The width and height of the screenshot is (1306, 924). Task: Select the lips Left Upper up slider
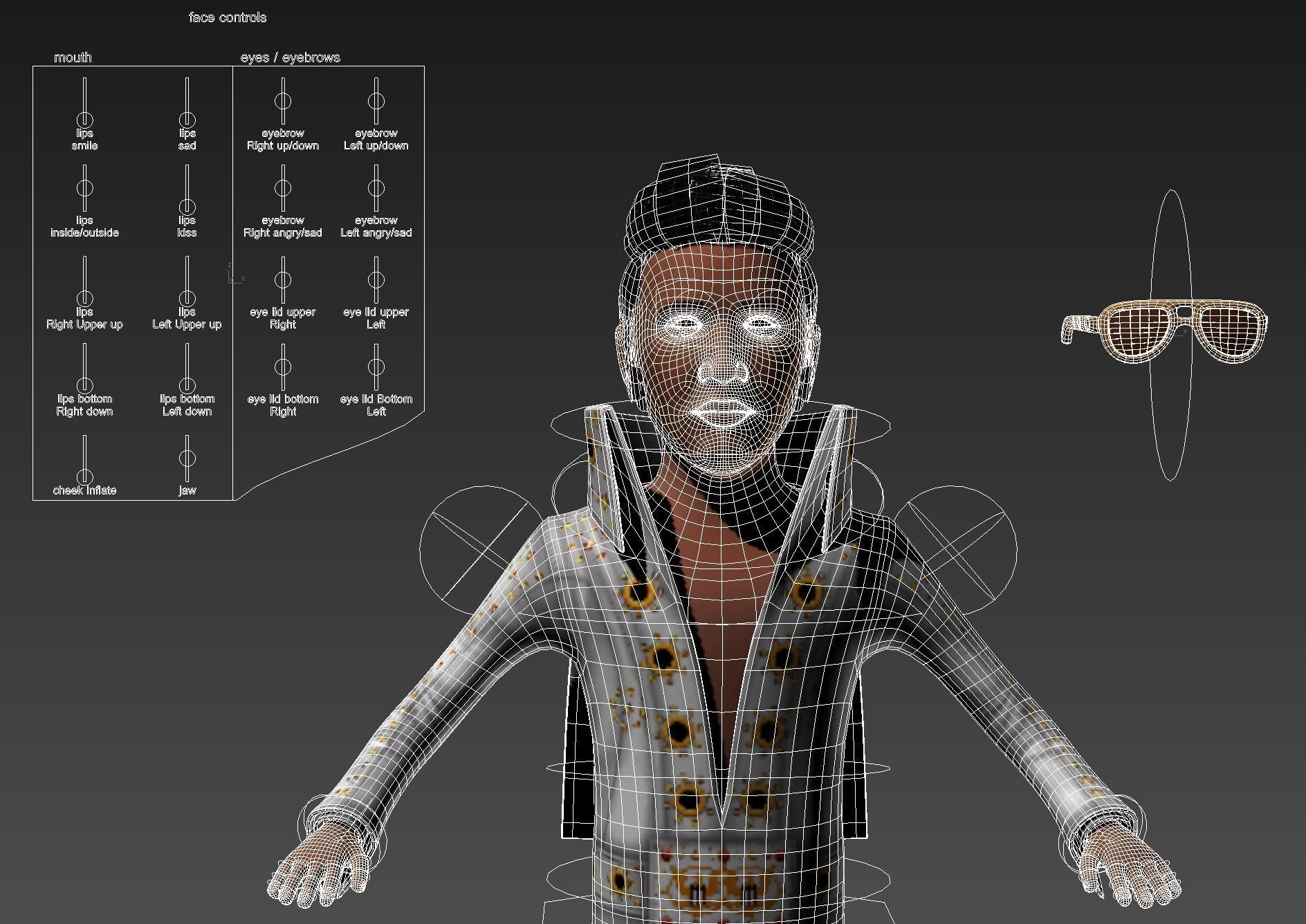pos(187,281)
